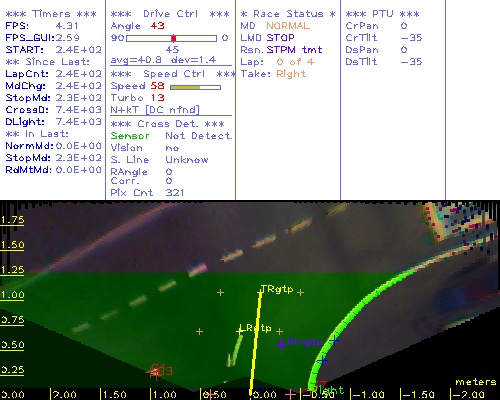The image size is (500, 400).
Task: Click the Turbo value 13
Action: tap(157, 98)
